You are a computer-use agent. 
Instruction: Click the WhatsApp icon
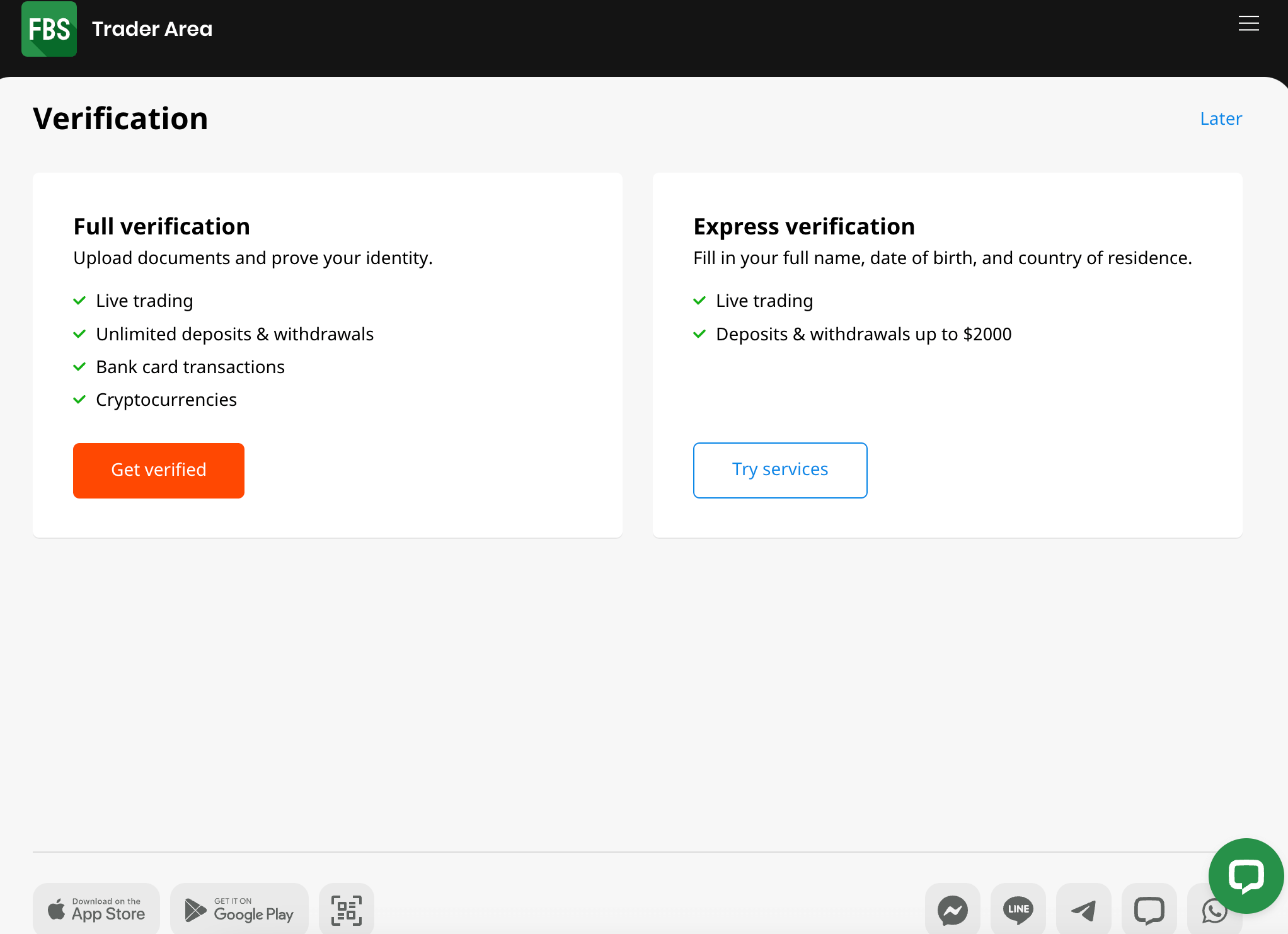pyautogui.click(x=1213, y=909)
